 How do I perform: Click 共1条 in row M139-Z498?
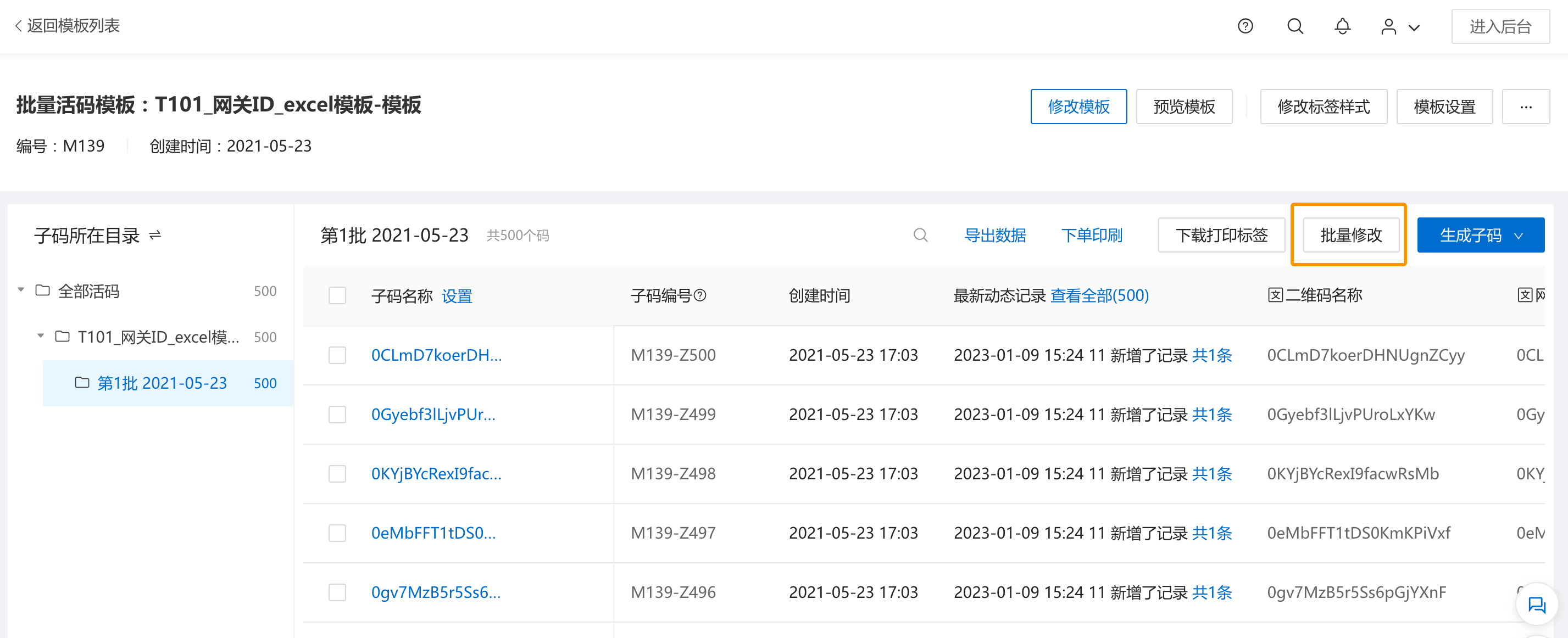tap(1211, 474)
